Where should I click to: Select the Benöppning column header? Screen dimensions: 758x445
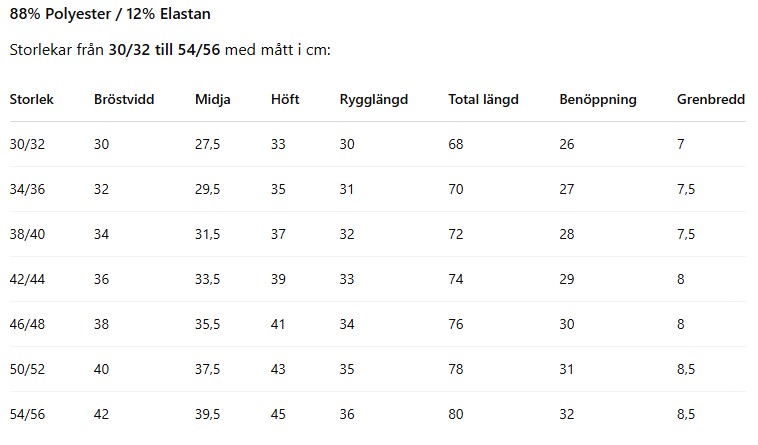pyautogui.click(x=597, y=100)
